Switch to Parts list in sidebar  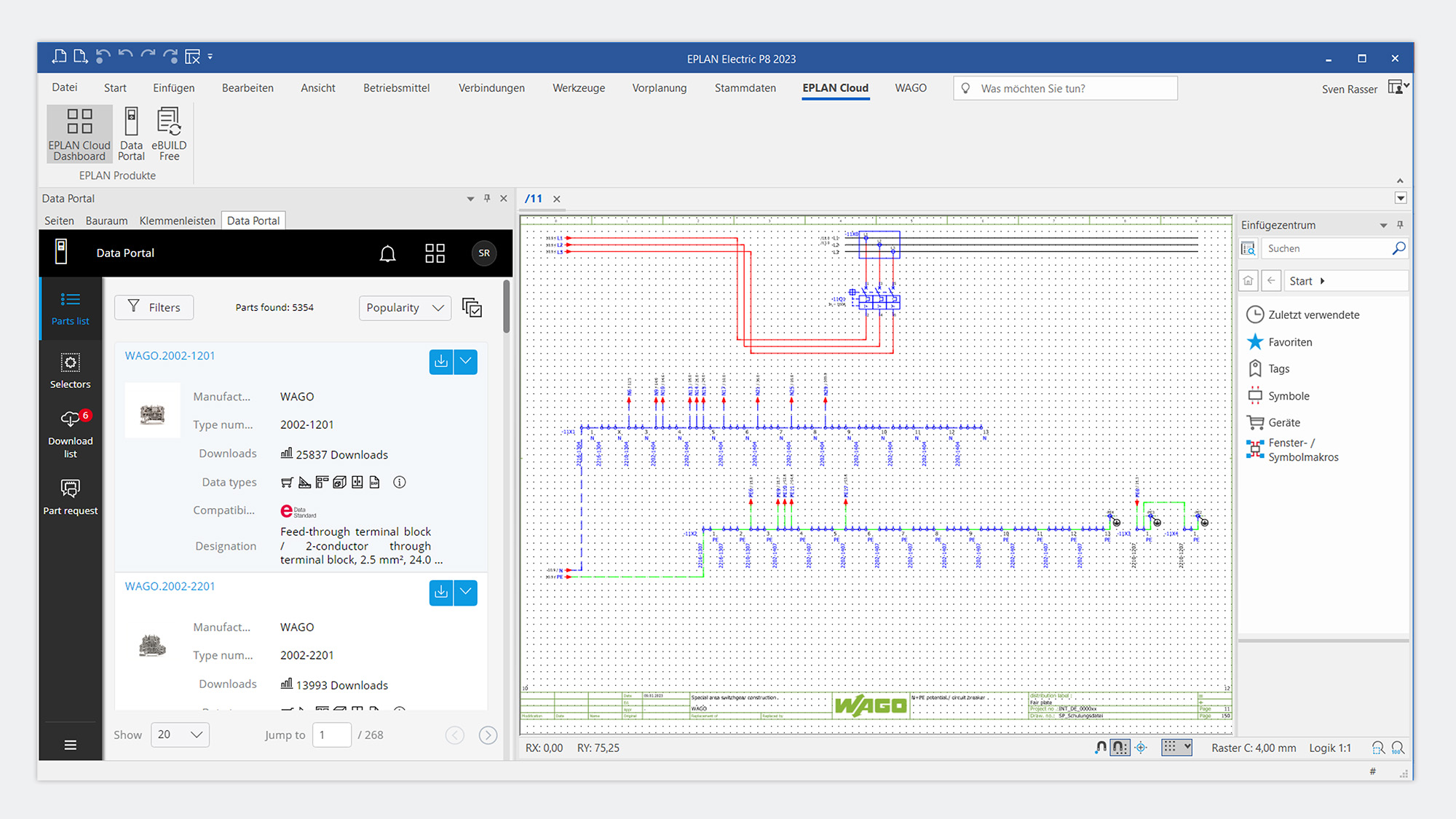(71, 309)
